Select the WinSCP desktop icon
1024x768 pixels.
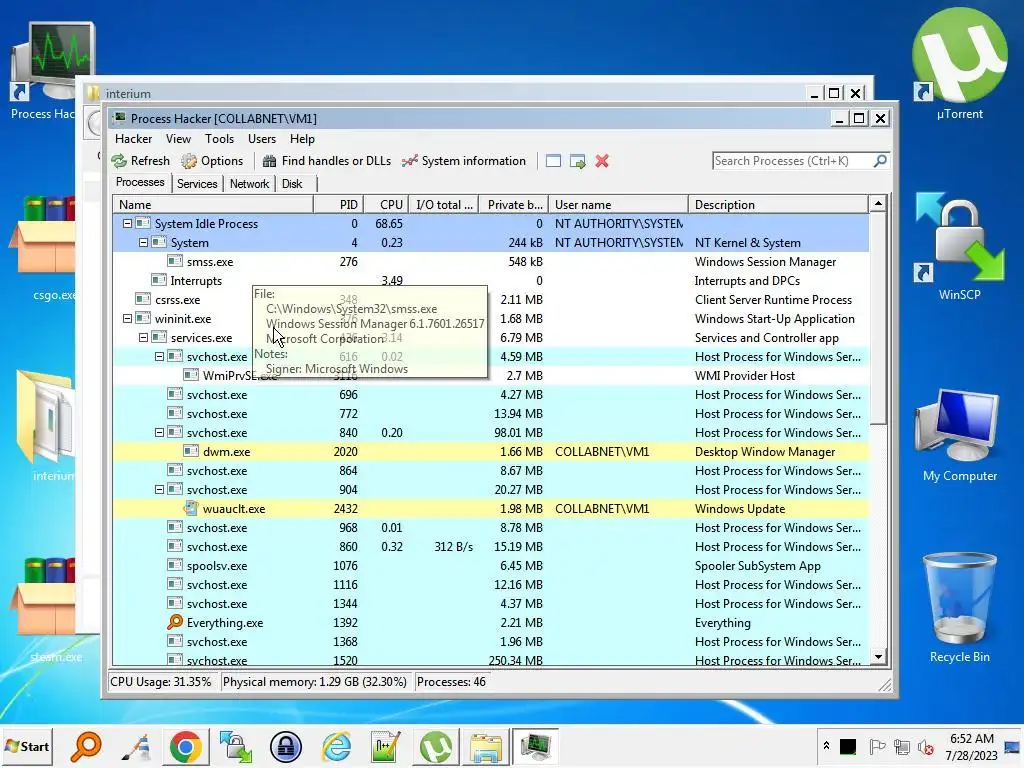click(959, 245)
